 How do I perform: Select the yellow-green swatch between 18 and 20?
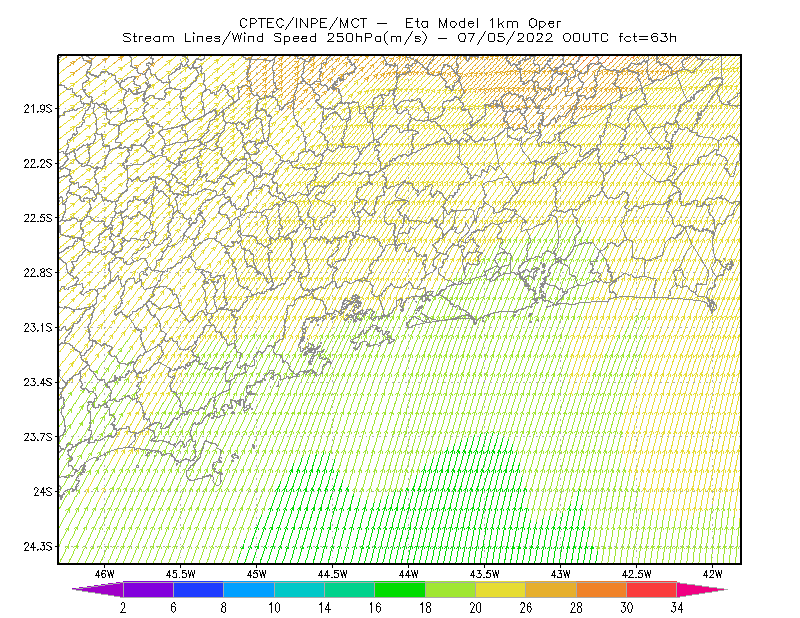[x=451, y=589]
